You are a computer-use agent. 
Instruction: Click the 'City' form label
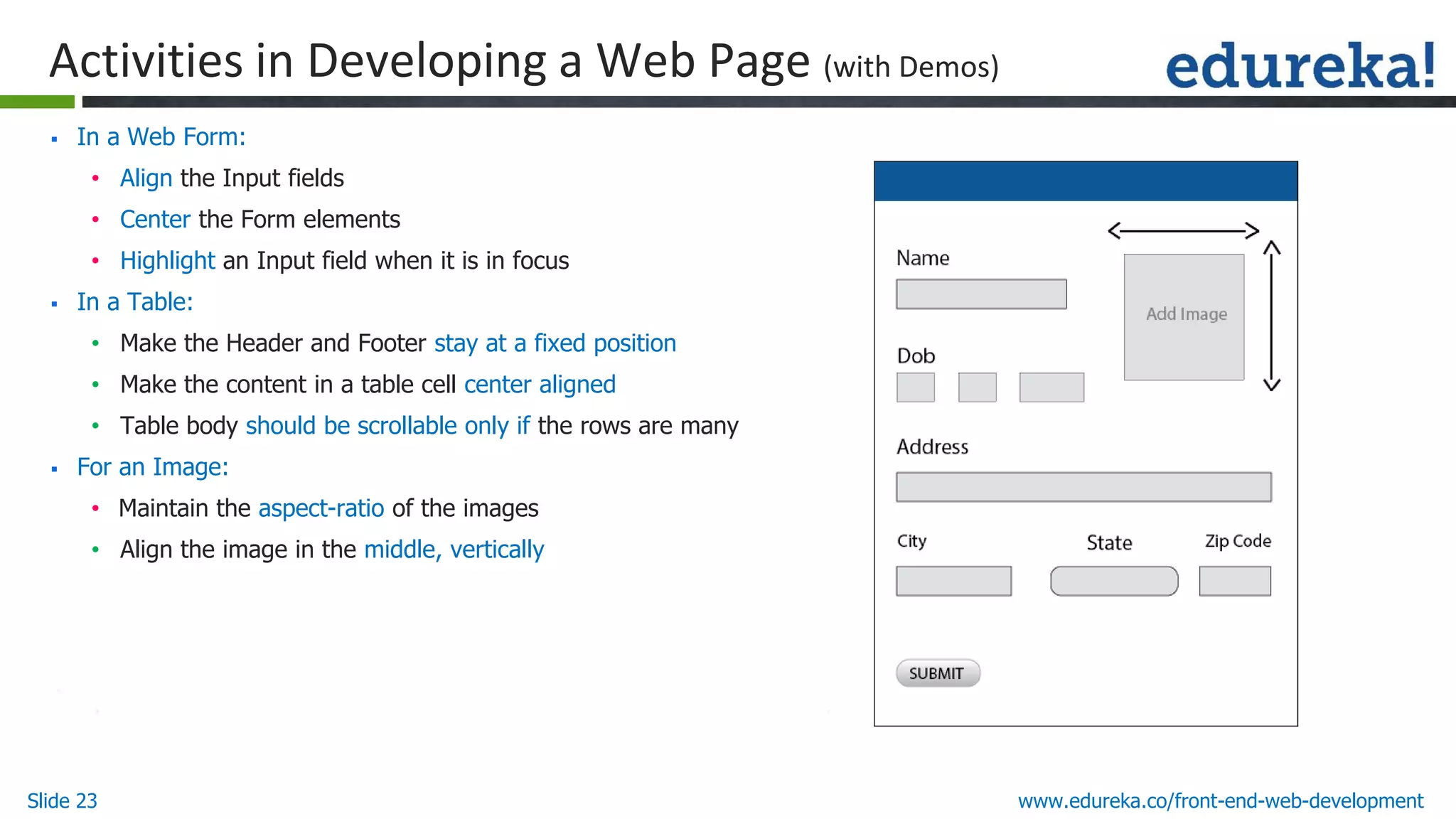(x=911, y=541)
